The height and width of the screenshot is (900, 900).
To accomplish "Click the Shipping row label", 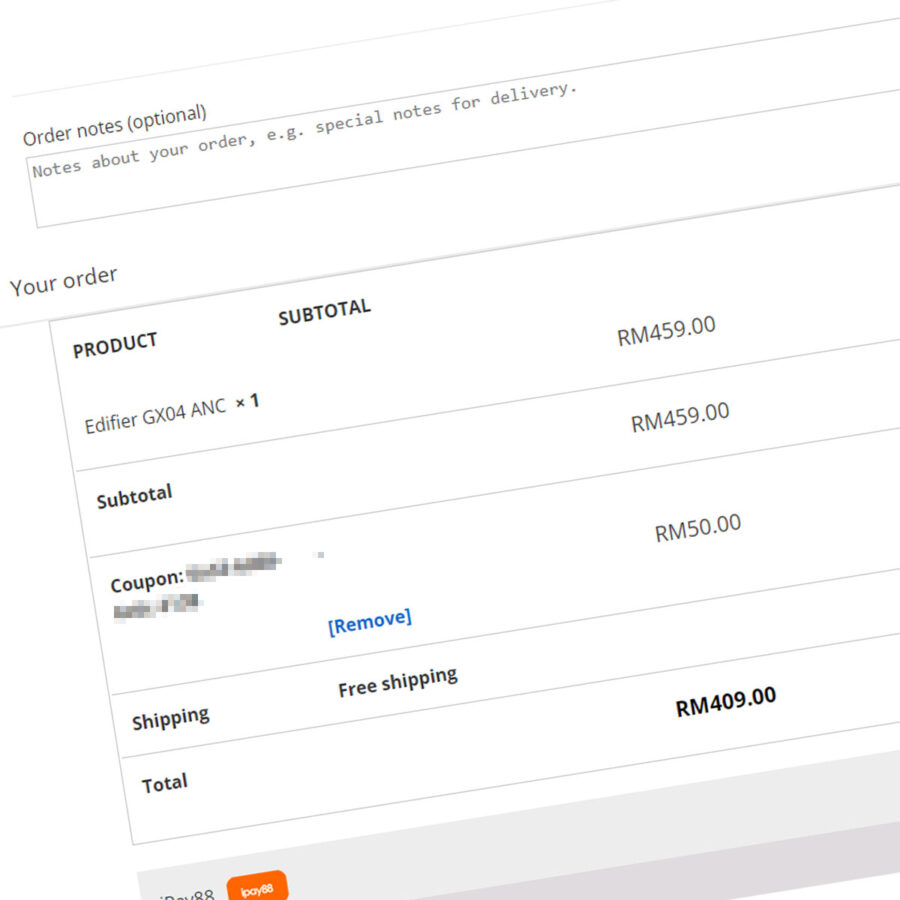I will pyautogui.click(x=170, y=718).
